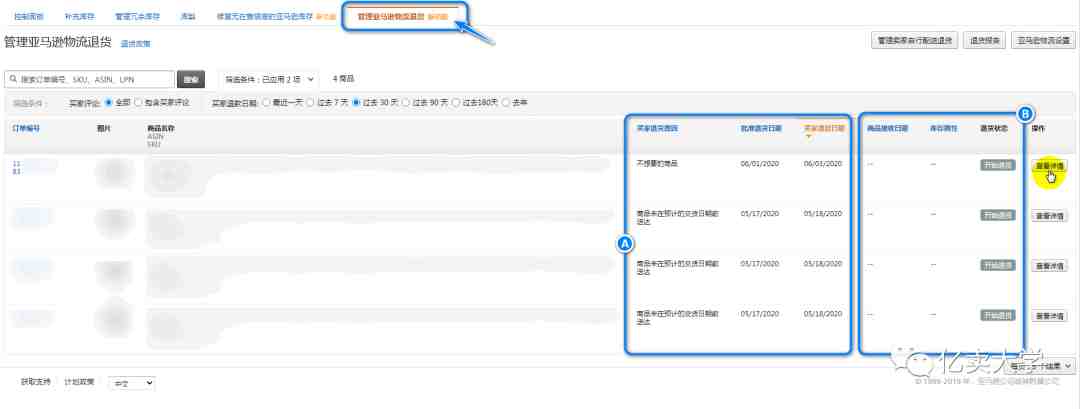Switch to the 控制面板 tab
This screenshot has width=1080, height=409.
pos(30,15)
